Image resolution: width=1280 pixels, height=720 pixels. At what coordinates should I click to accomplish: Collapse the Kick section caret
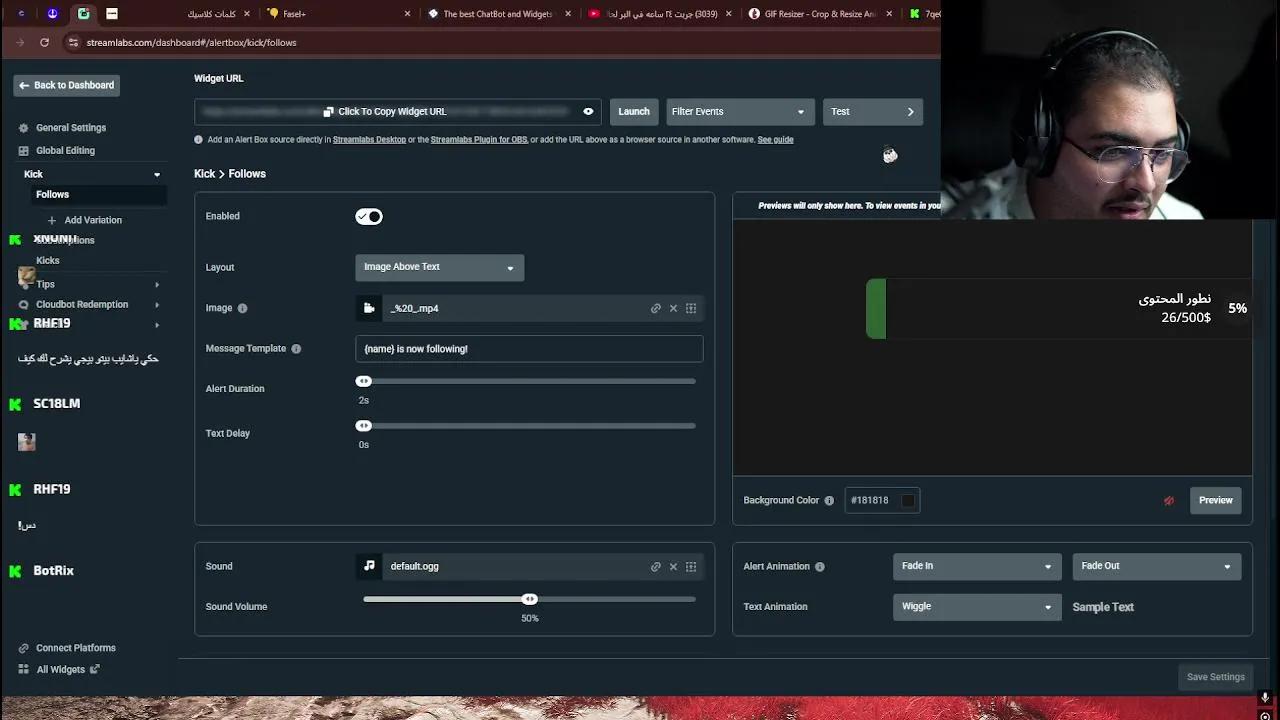[157, 175]
